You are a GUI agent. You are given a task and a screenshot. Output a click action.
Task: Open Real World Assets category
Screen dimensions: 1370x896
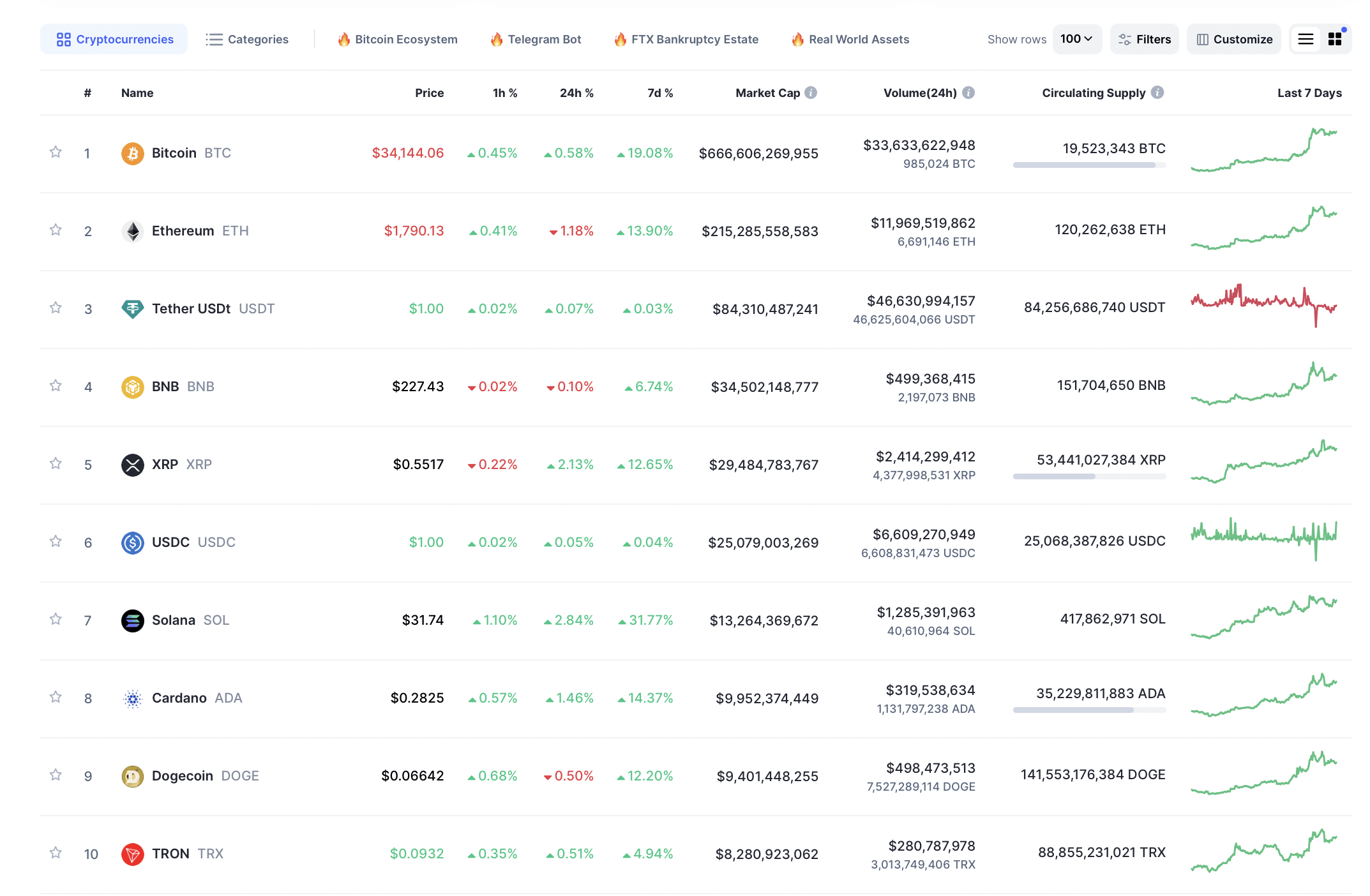(850, 40)
